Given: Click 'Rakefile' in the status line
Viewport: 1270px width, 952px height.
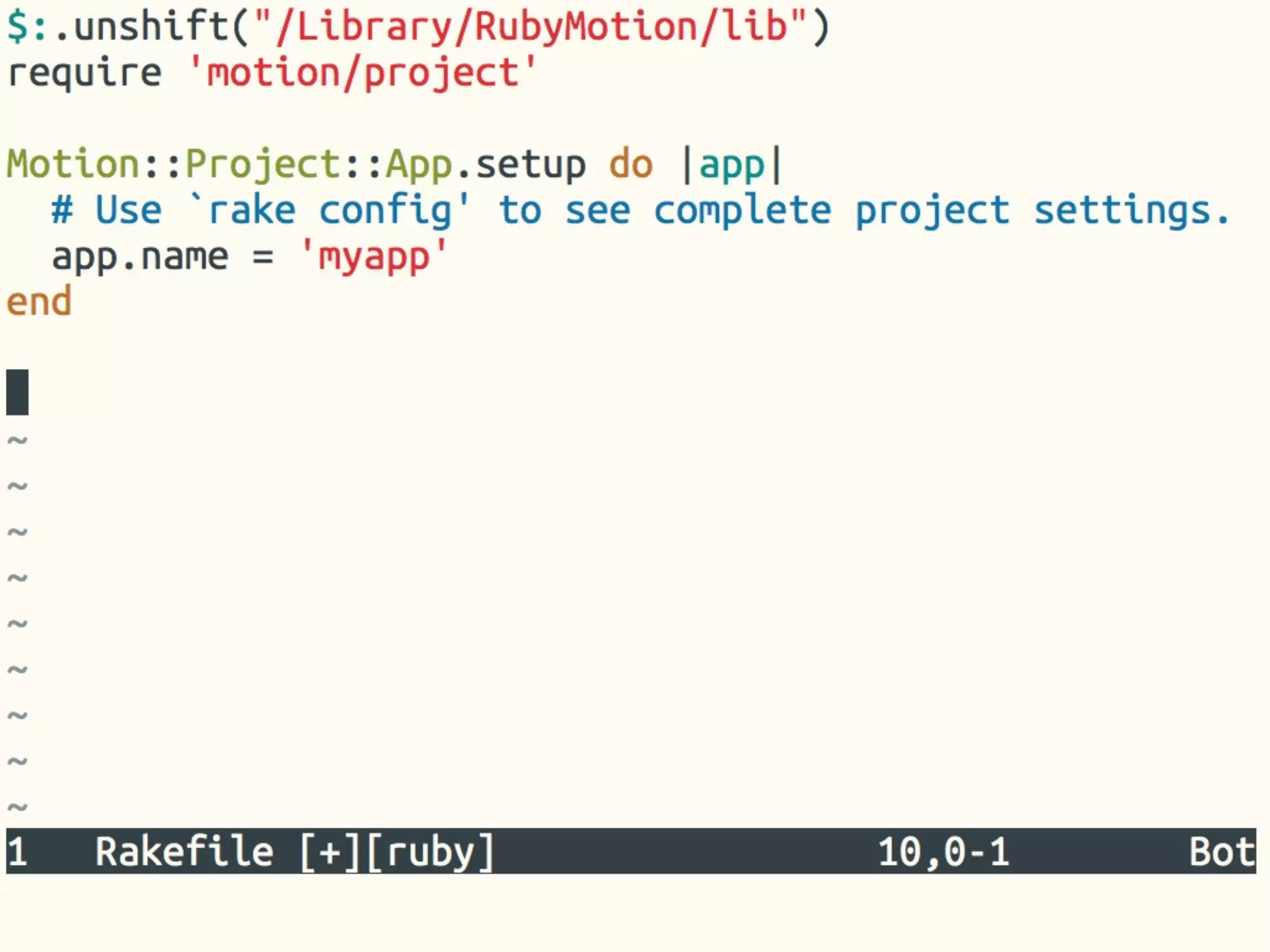Looking at the screenshot, I should (184, 852).
